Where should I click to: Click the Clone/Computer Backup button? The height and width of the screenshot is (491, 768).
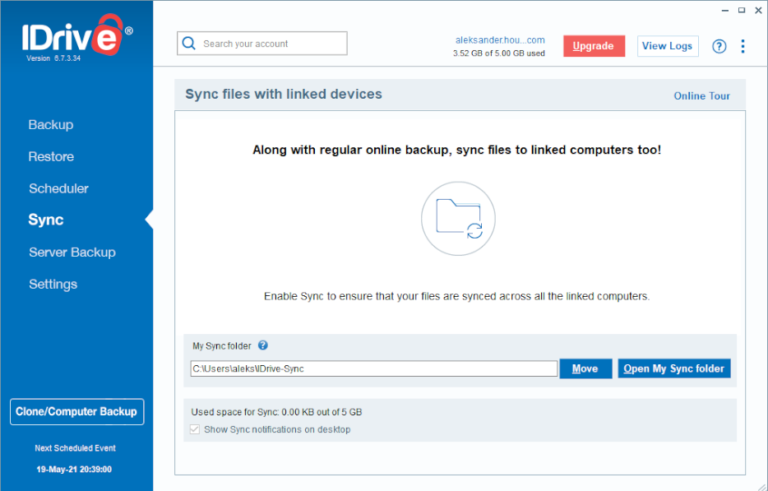tap(77, 412)
